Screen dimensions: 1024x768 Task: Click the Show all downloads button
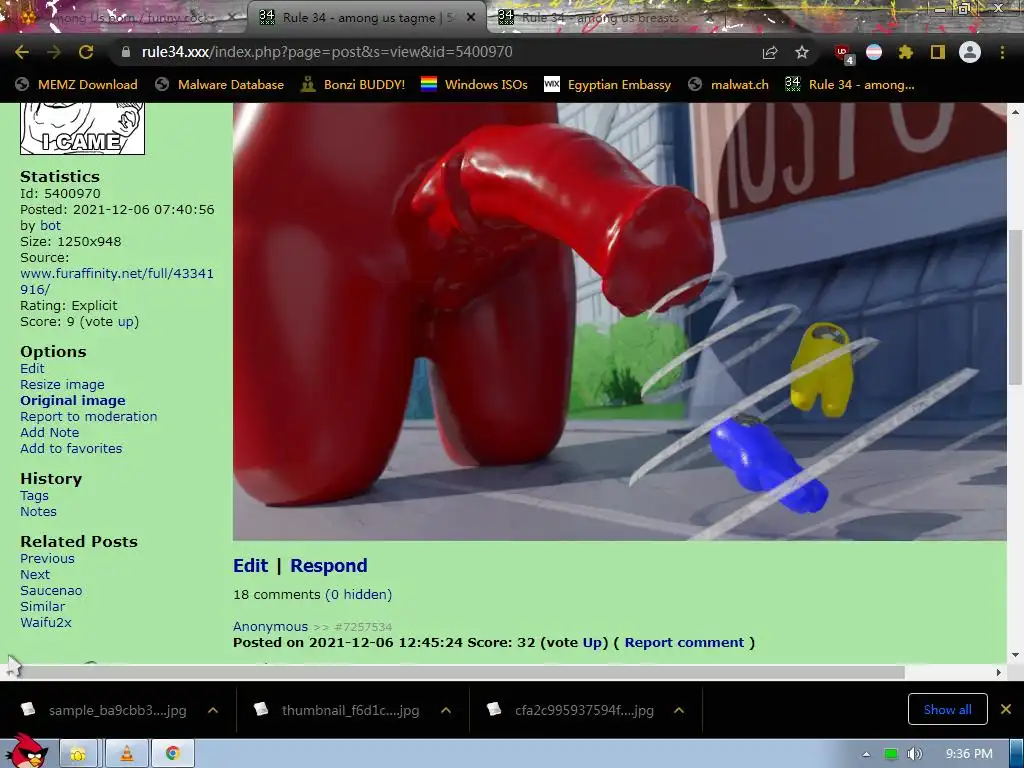pos(948,709)
